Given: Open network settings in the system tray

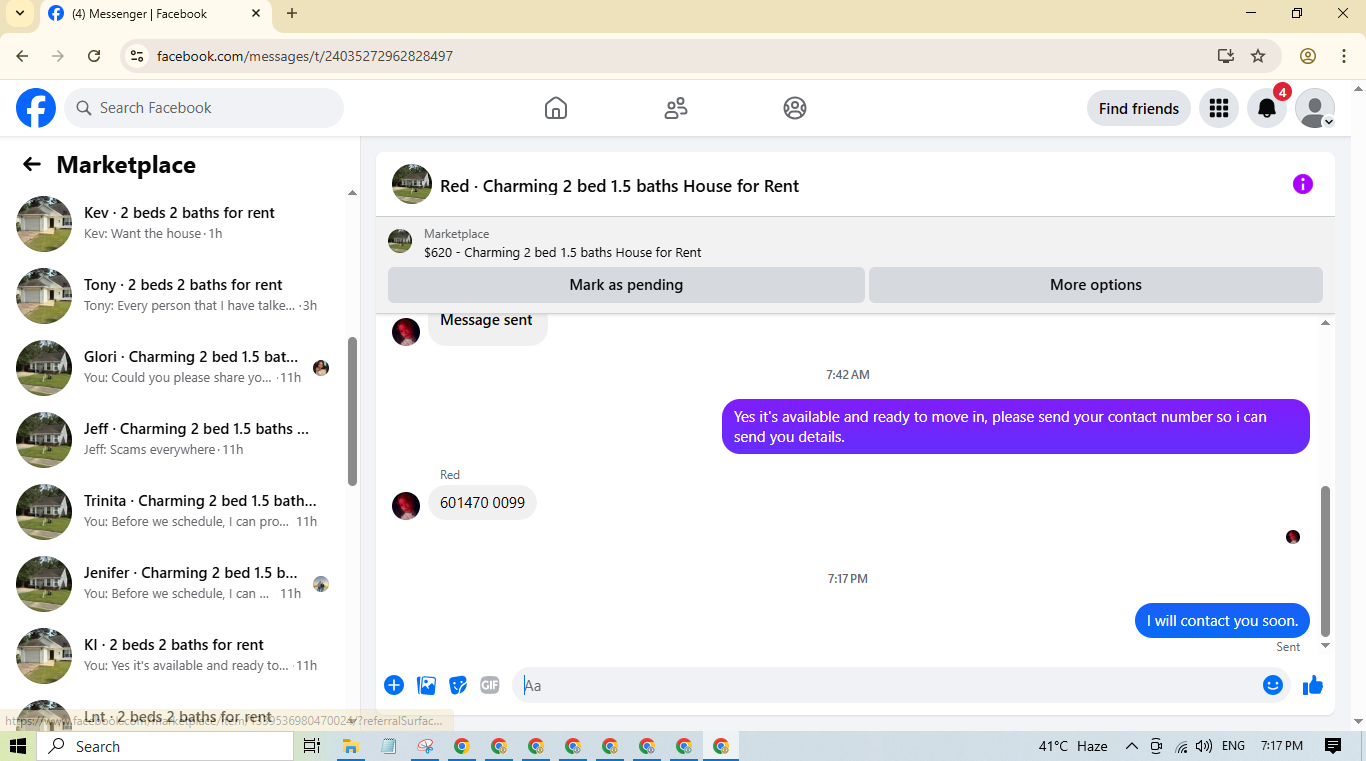Looking at the screenshot, I should [x=1181, y=746].
